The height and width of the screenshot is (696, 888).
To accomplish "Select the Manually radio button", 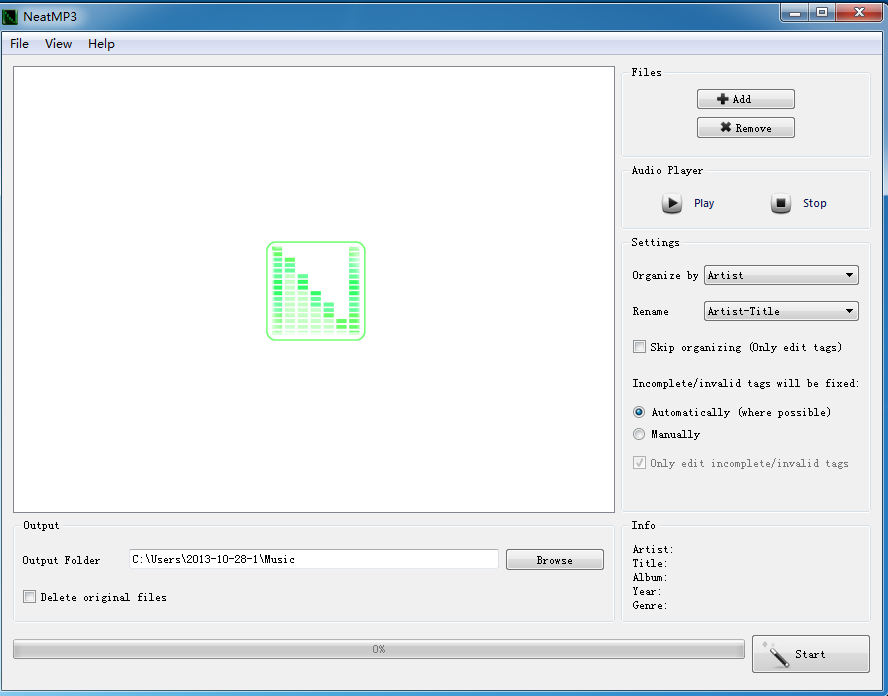I will [639, 434].
